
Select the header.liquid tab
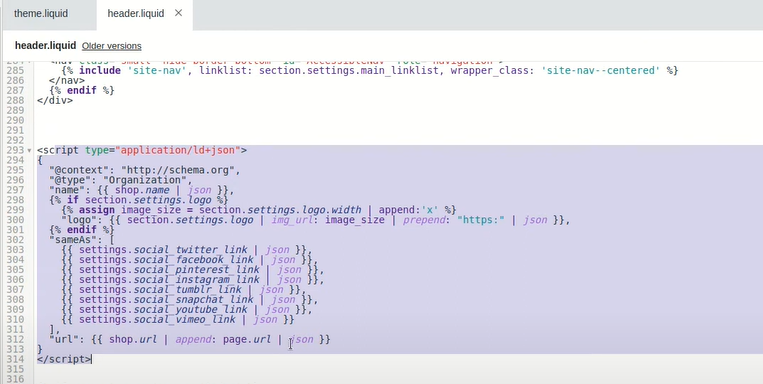pos(136,14)
